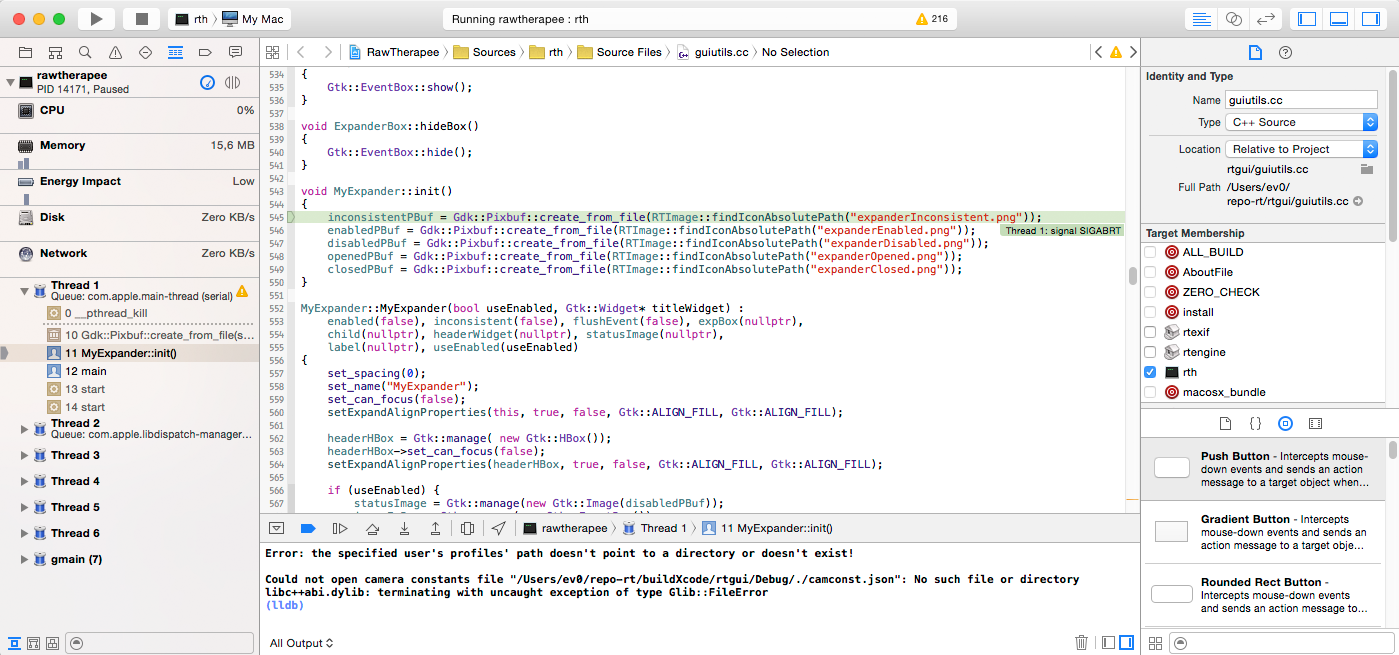This screenshot has width=1399, height=655.
Task: Open the Relative to Project Location dropdown
Action: click(1301, 149)
